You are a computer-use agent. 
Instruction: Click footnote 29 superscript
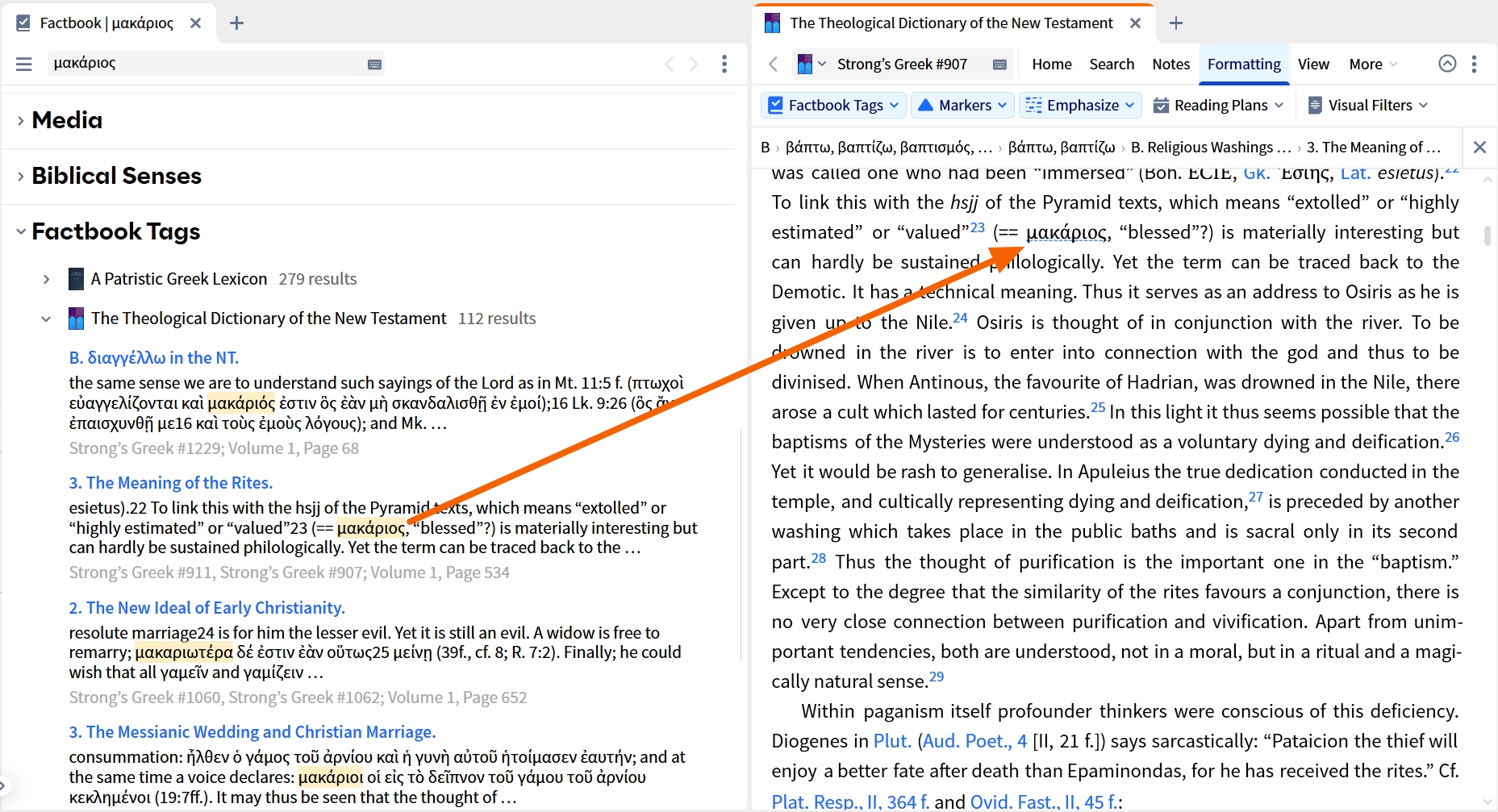tap(937, 677)
